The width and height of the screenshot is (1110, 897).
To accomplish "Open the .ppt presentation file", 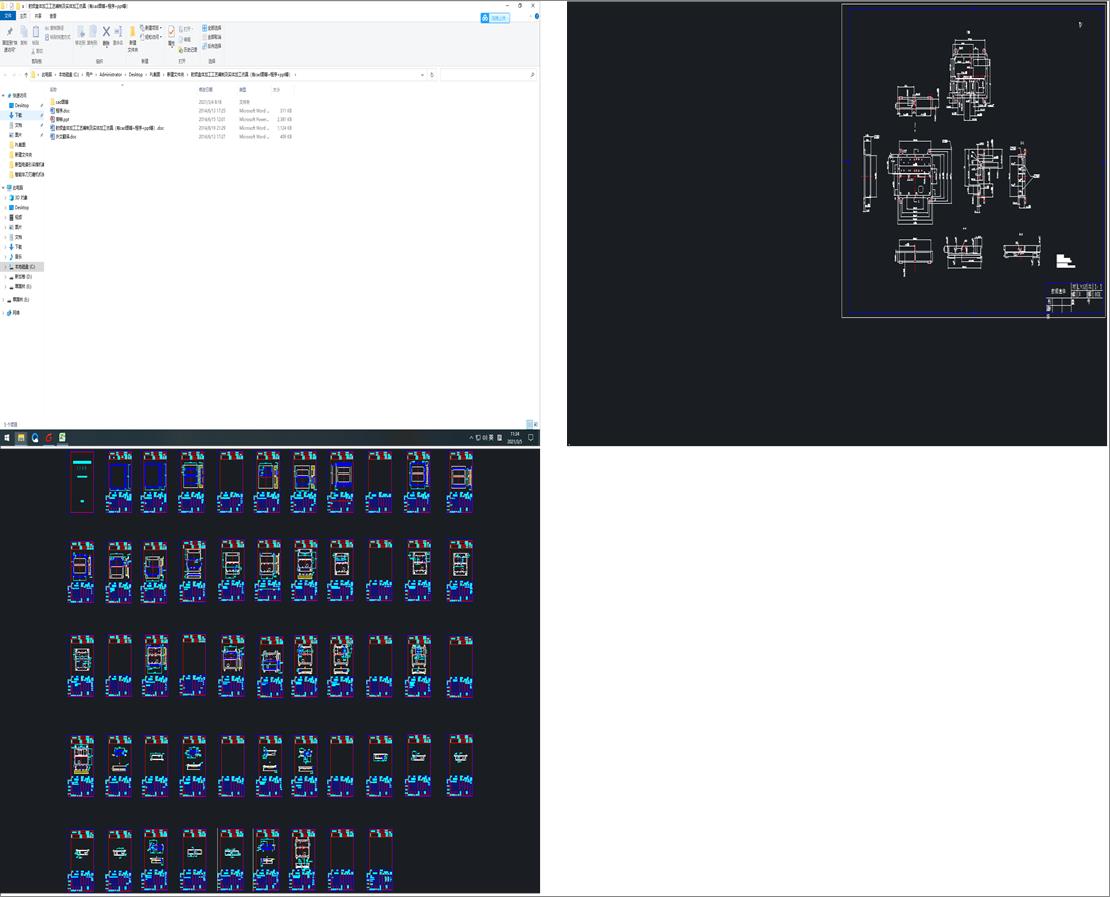I will coord(62,119).
